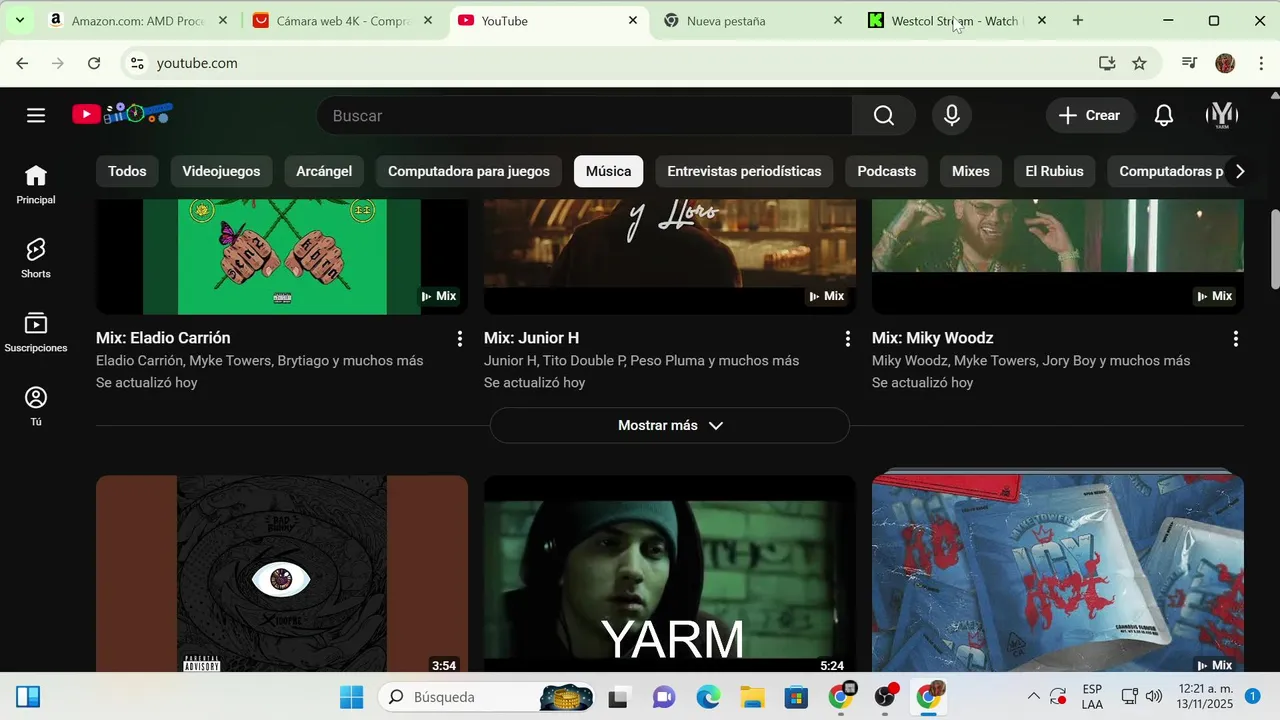Image resolution: width=1280 pixels, height=720 pixels.
Task: Click the page vertical scrollbar thumb
Action: point(1274,250)
